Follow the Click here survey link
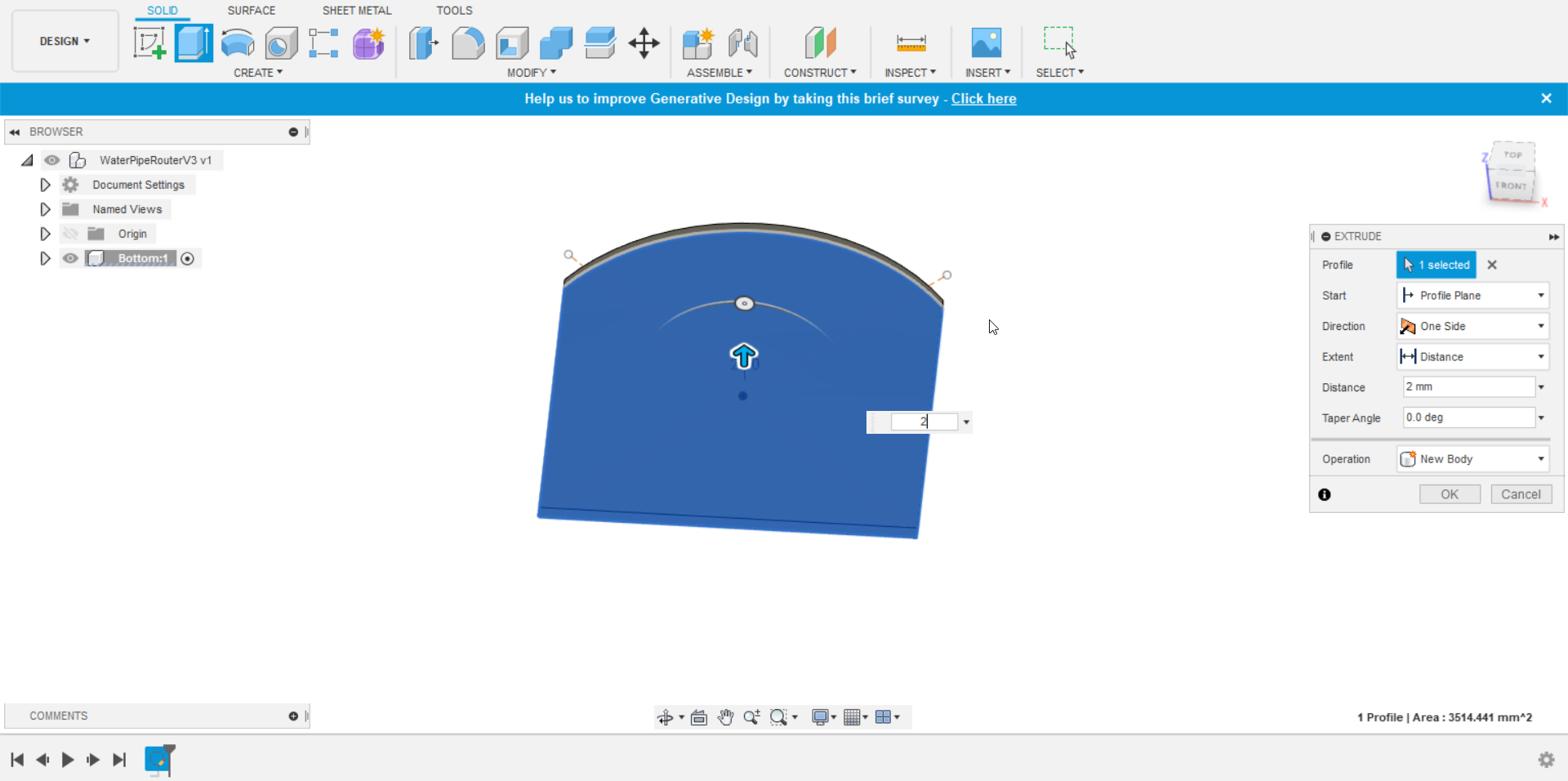Screen dimensions: 1568x781 point(983,99)
